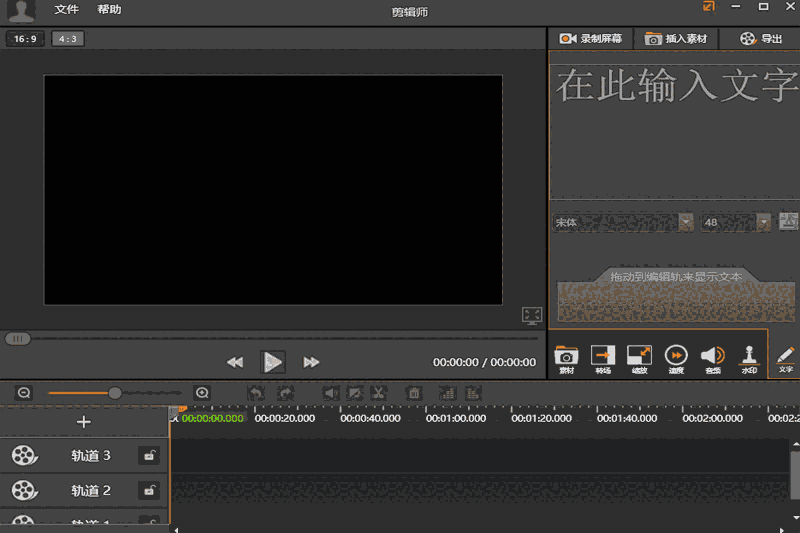Toggle lock on 轨道 3 track
Viewport: 800px width, 533px height.
click(149, 456)
